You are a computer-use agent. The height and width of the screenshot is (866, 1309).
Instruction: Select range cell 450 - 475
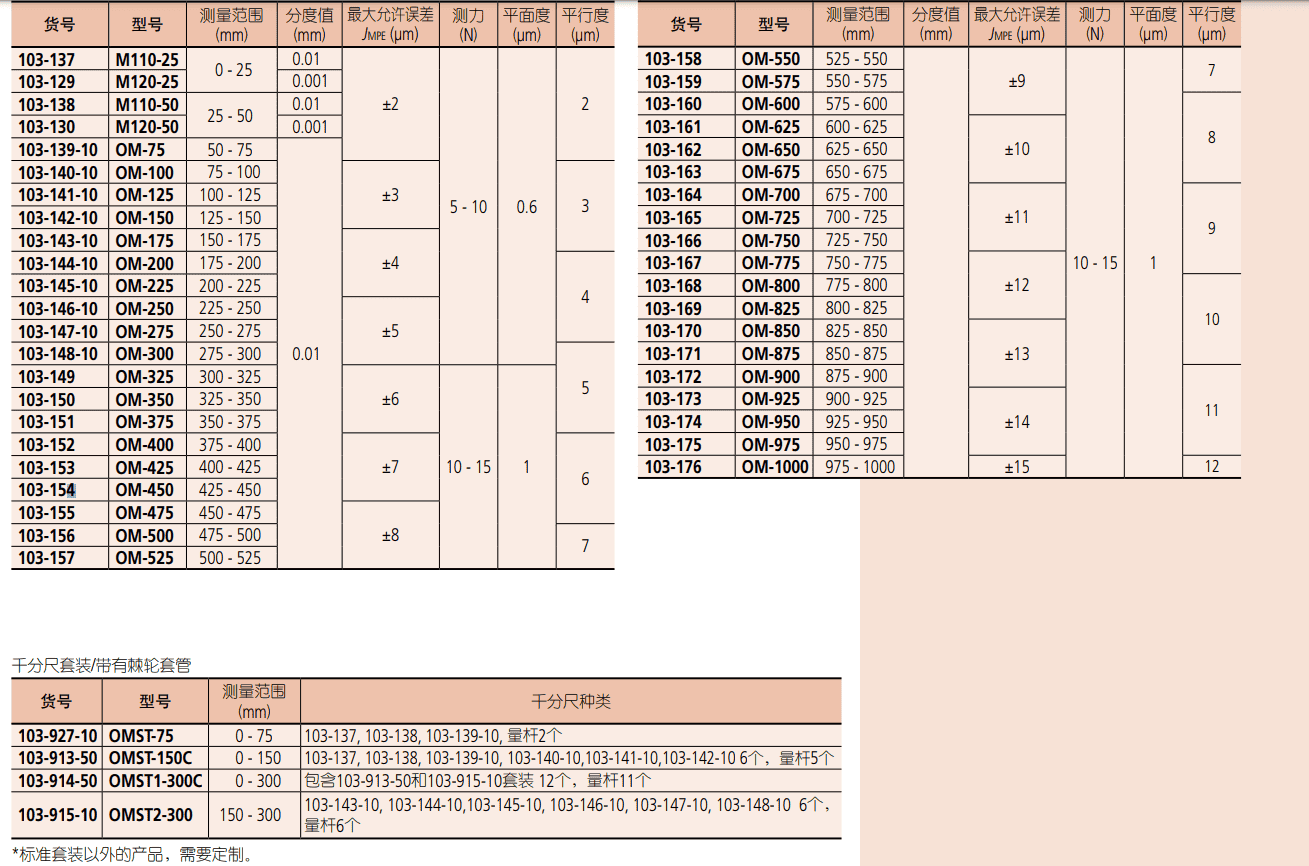click(230, 513)
